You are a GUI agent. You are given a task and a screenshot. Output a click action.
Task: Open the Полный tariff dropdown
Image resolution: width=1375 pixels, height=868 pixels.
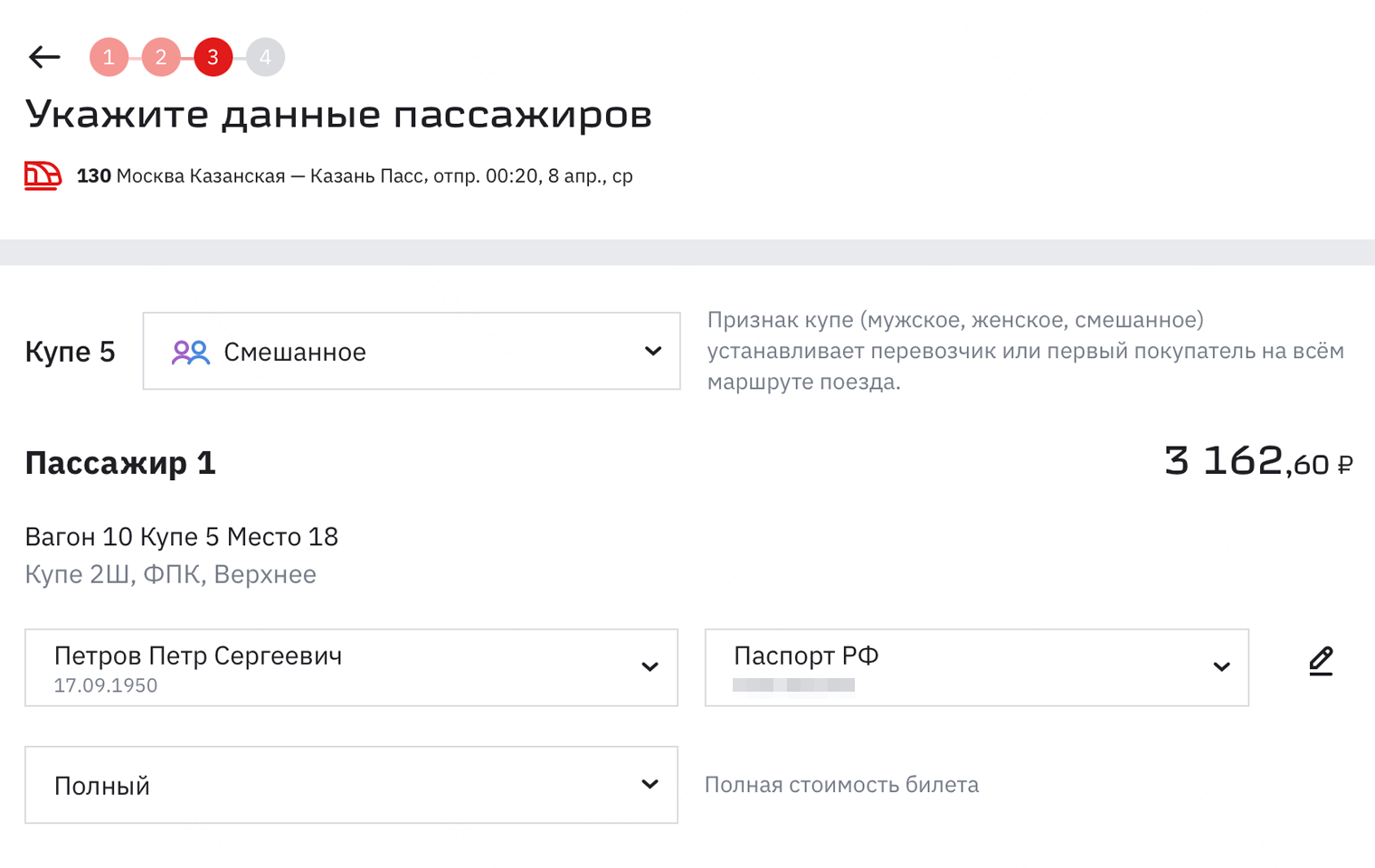click(351, 785)
